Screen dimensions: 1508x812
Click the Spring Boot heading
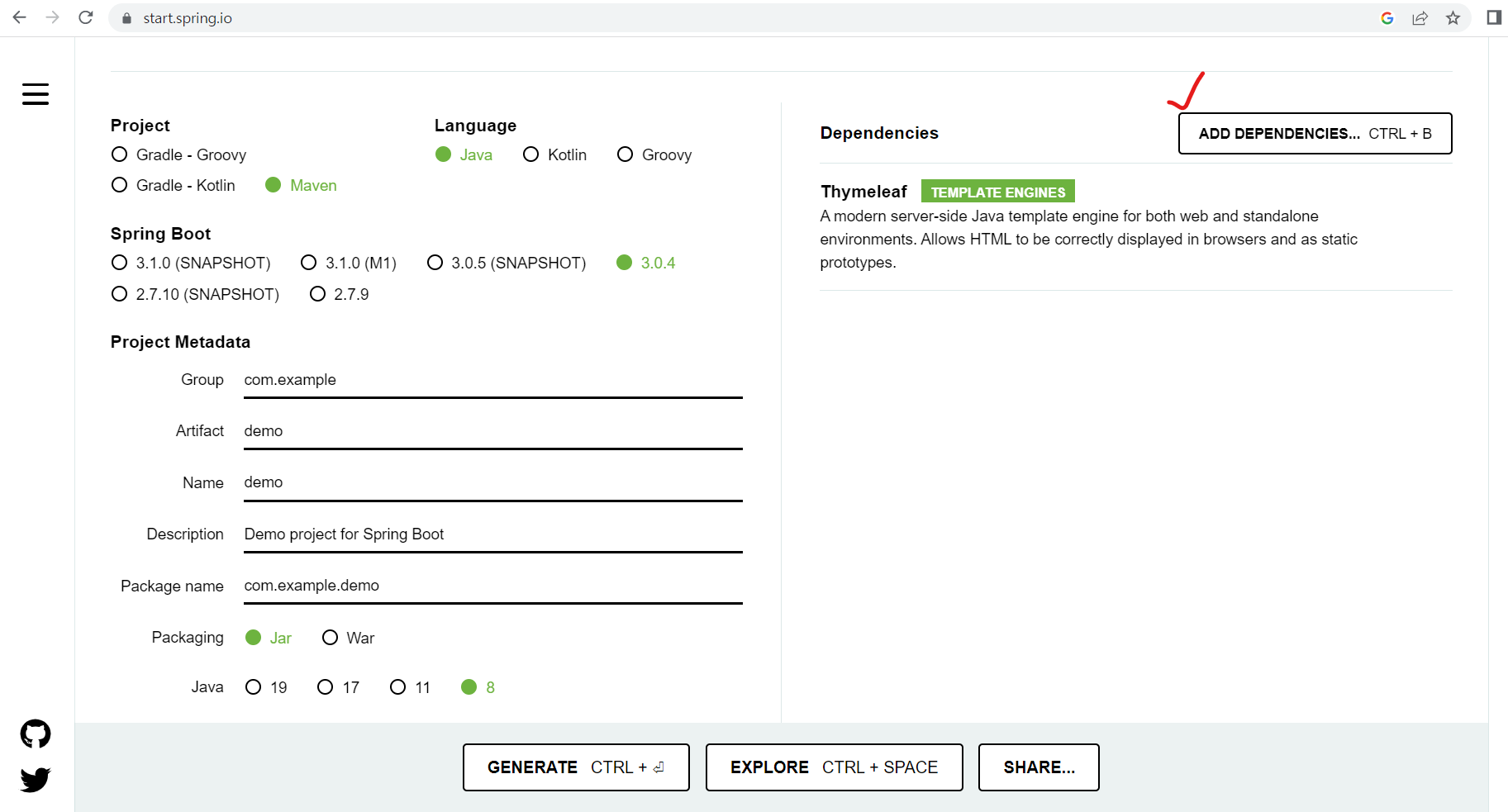point(160,234)
